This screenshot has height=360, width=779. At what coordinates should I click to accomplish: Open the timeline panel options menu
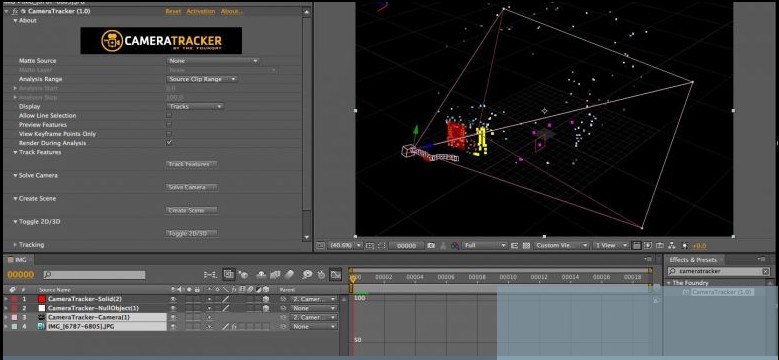click(x=649, y=259)
